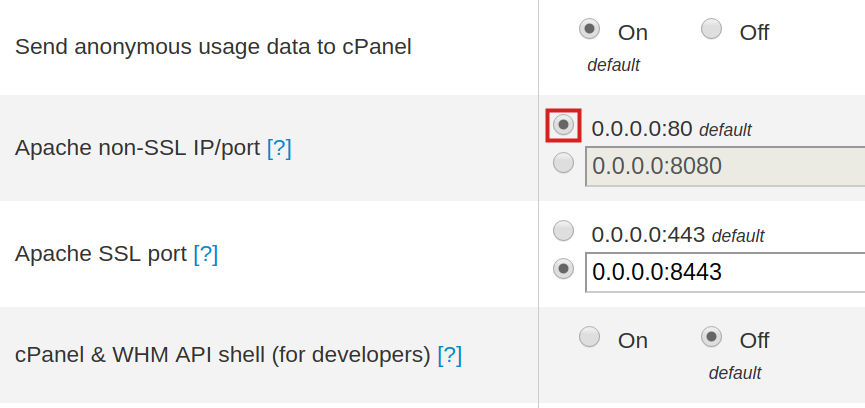This screenshot has height=408, width=865.
Task: Select Off radio for anonymous usage data
Action: click(711, 30)
